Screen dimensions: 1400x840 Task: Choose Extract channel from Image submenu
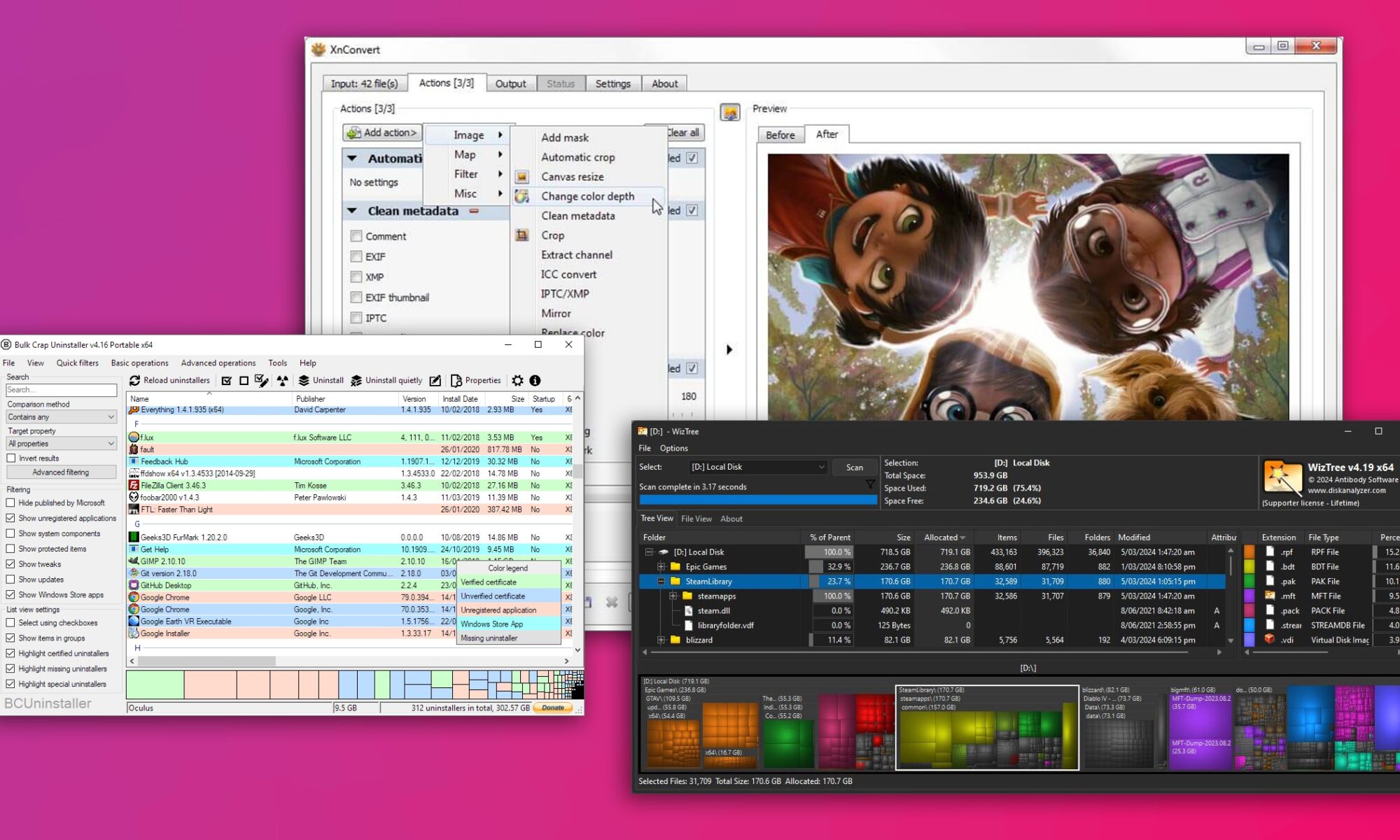point(576,255)
